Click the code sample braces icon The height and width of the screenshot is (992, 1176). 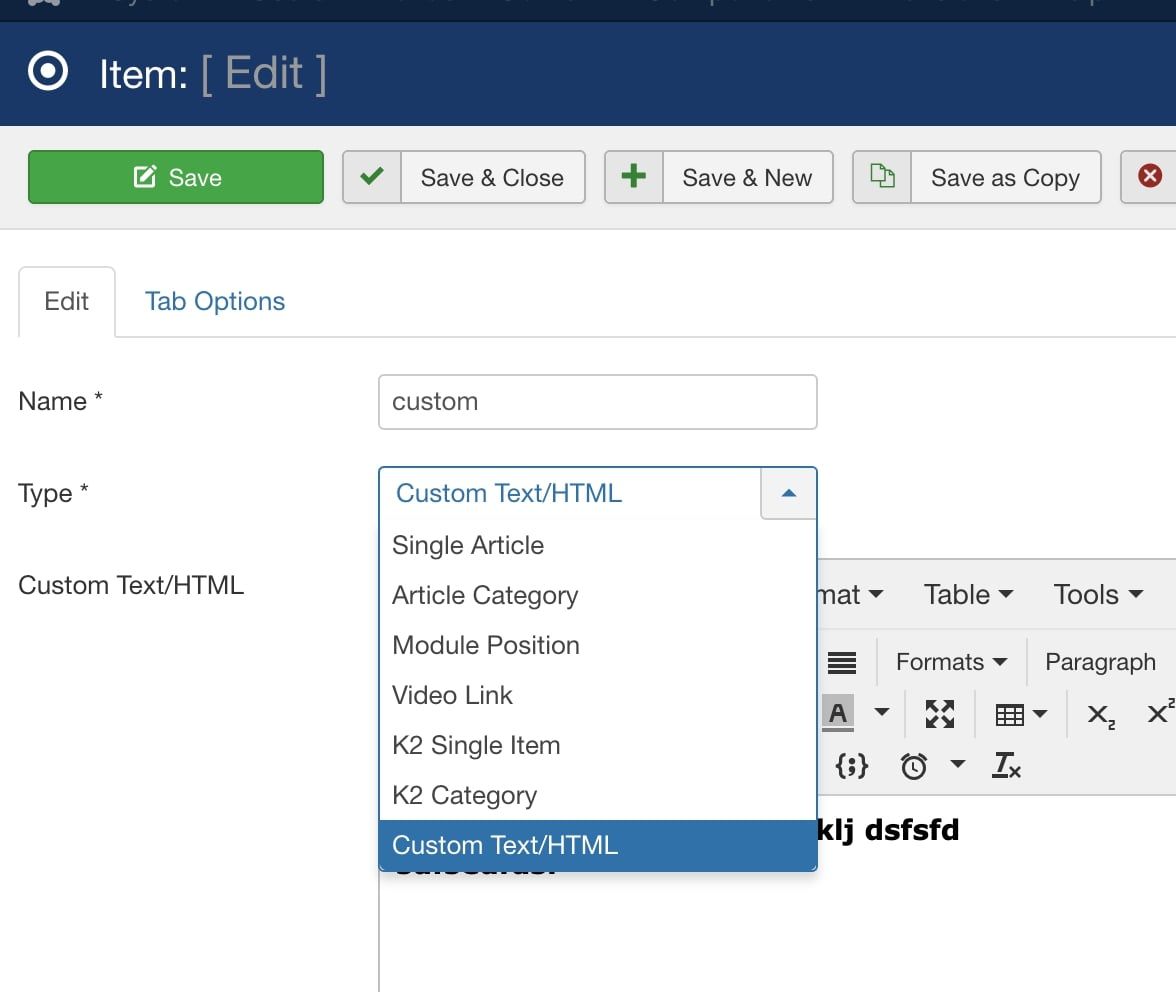851,766
